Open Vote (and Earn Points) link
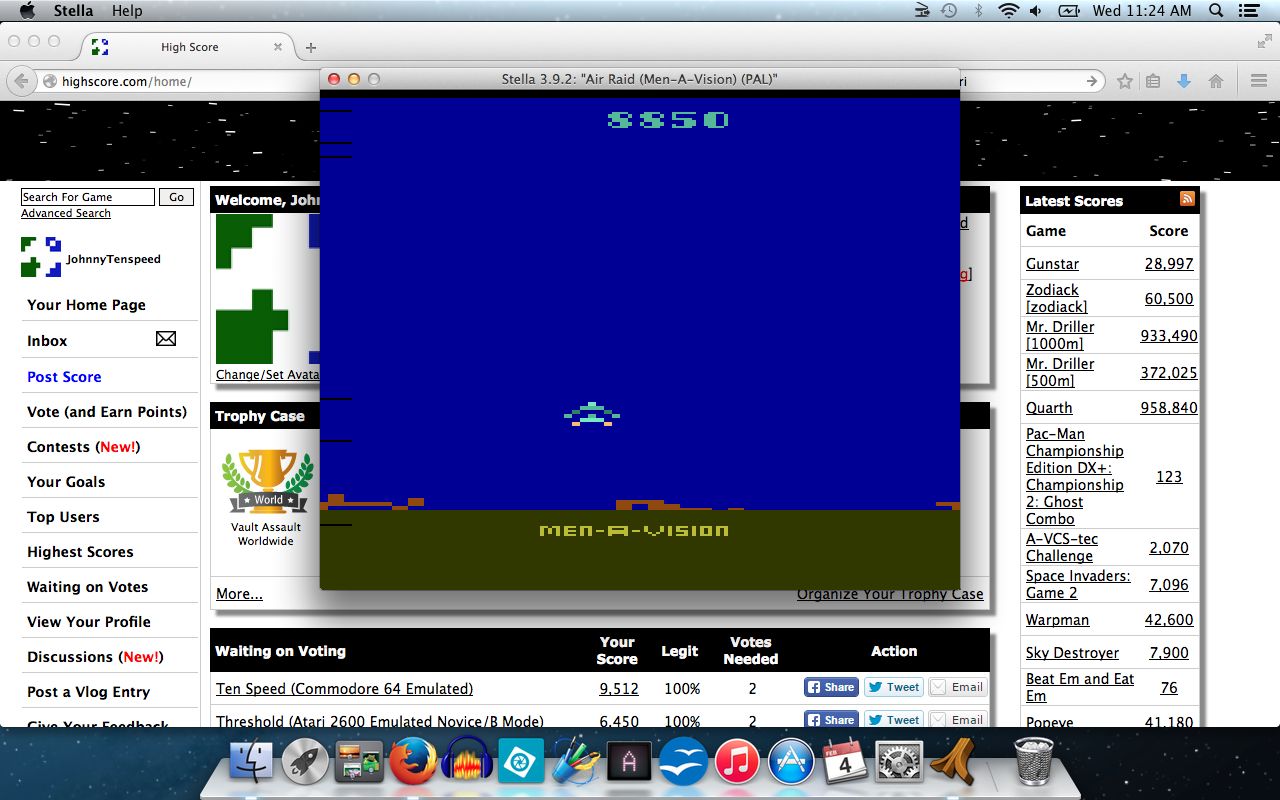 107,412
